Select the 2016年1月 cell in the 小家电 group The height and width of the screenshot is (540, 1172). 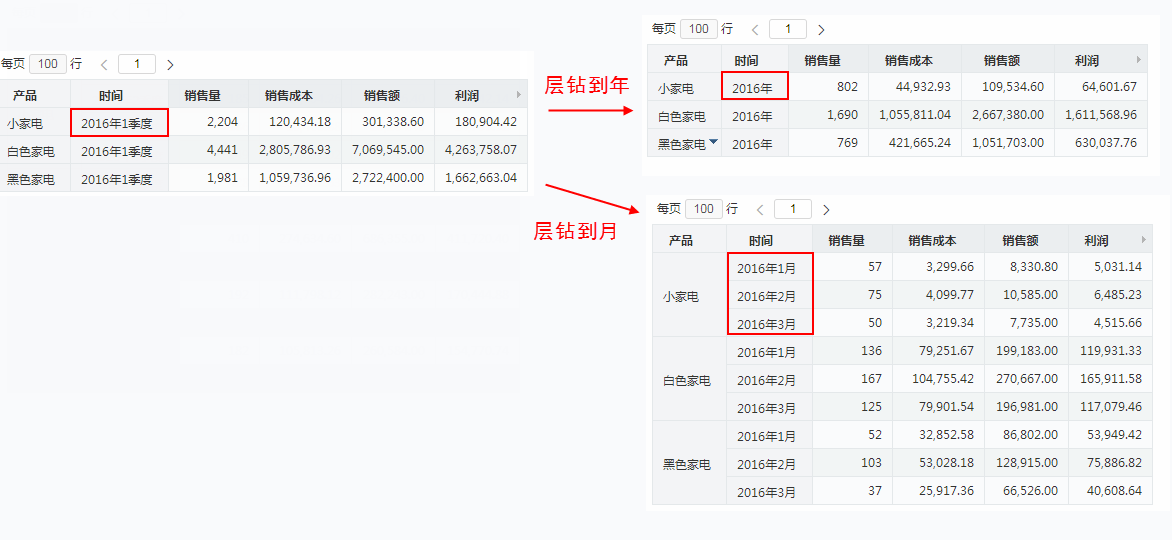[x=767, y=268]
